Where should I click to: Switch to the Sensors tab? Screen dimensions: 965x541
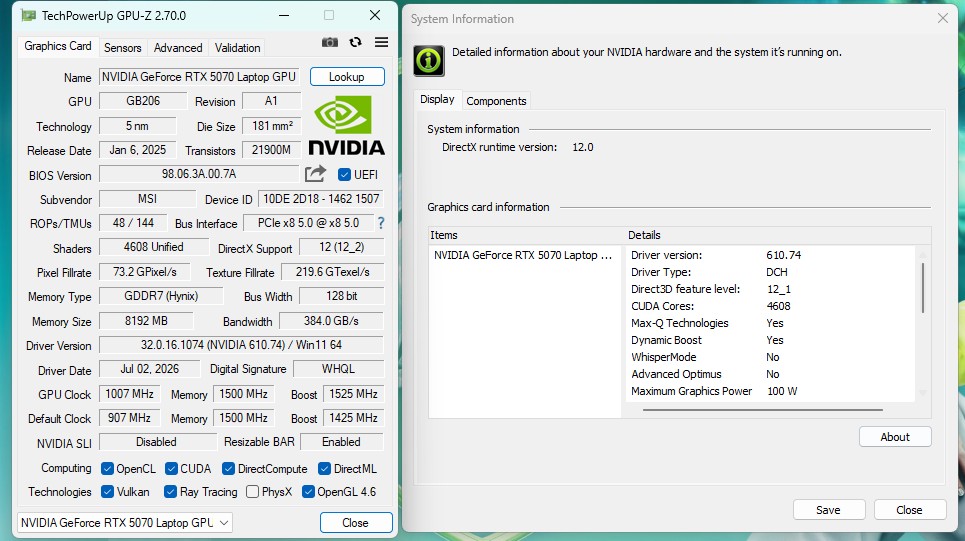click(122, 47)
